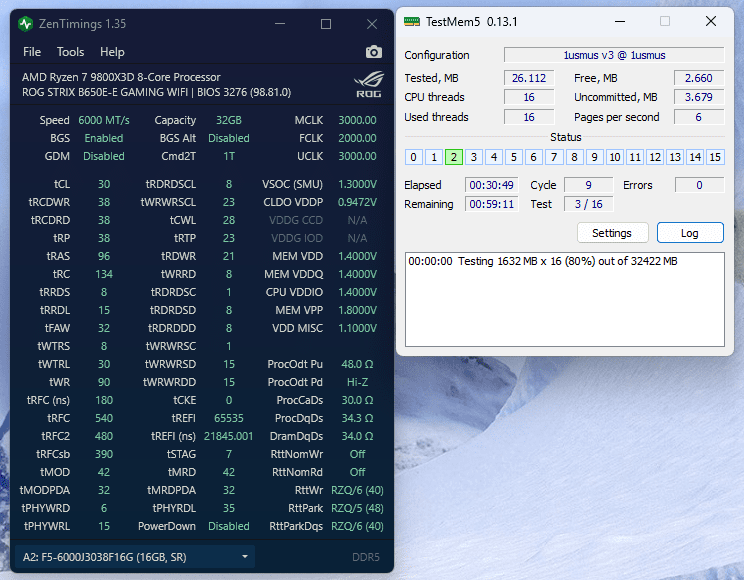Click the tWR value 90
744x580 pixels.
(x=104, y=382)
